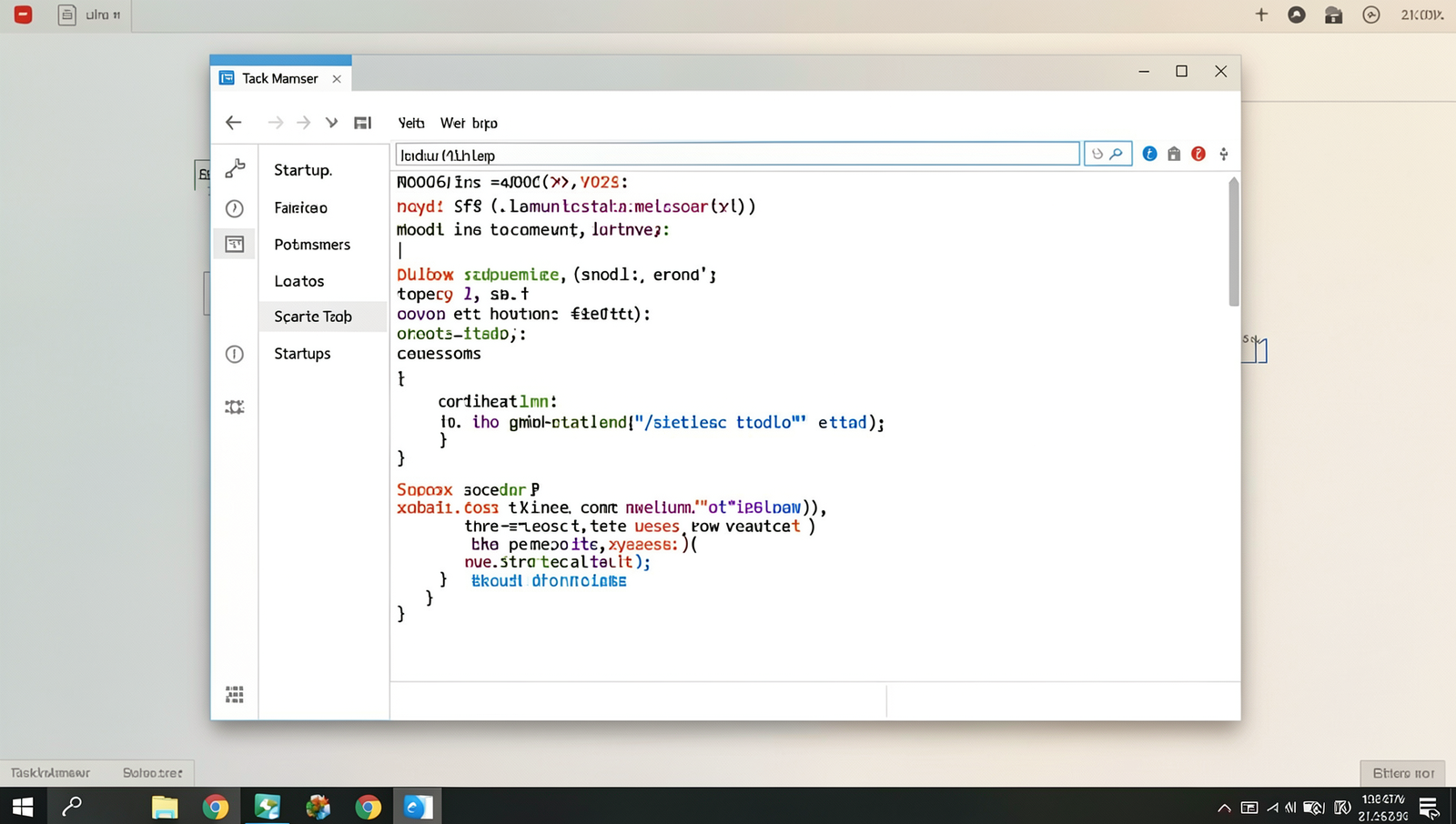This screenshot has width=1456, height=824.
Task: Click the pin arrow icon at toolbar end
Action: click(x=1224, y=154)
